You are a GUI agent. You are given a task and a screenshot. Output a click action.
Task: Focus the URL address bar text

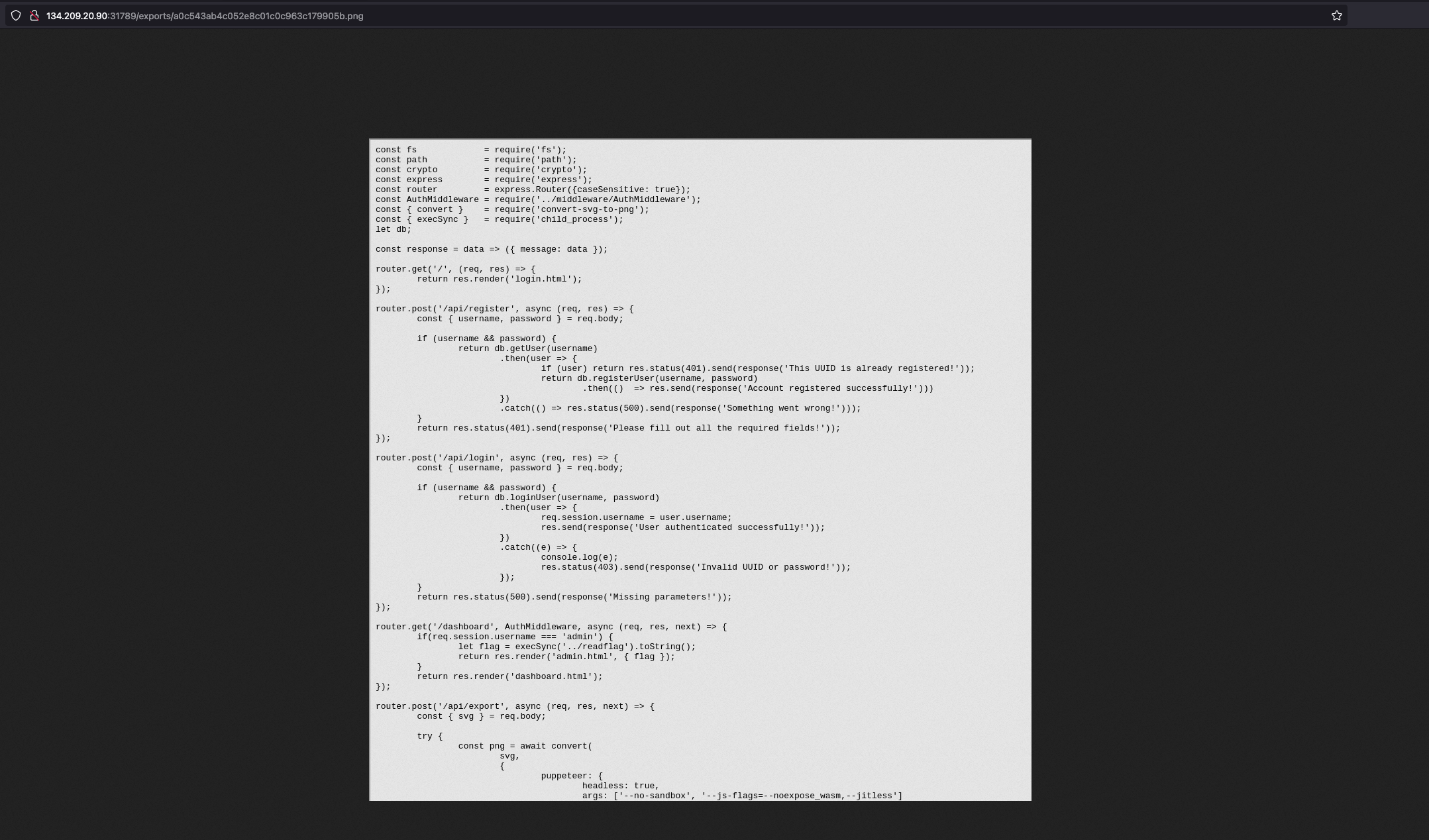205,16
